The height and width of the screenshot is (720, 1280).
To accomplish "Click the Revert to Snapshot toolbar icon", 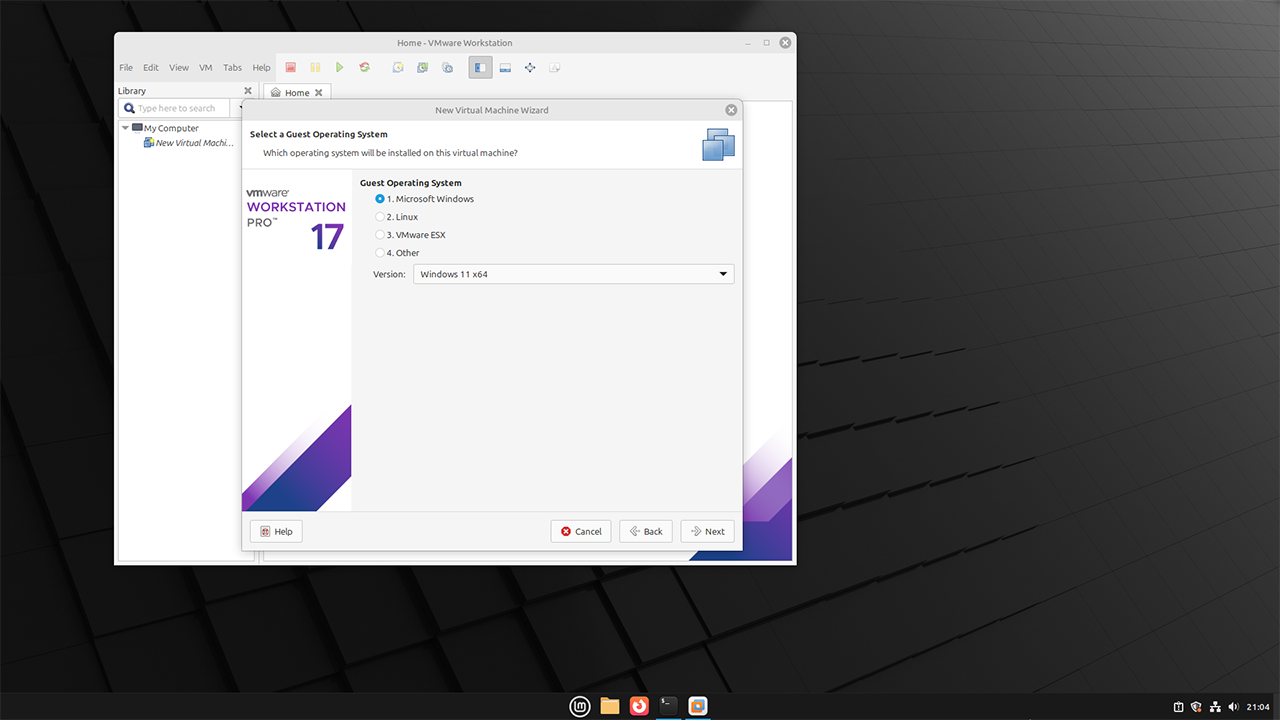I will 422,67.
